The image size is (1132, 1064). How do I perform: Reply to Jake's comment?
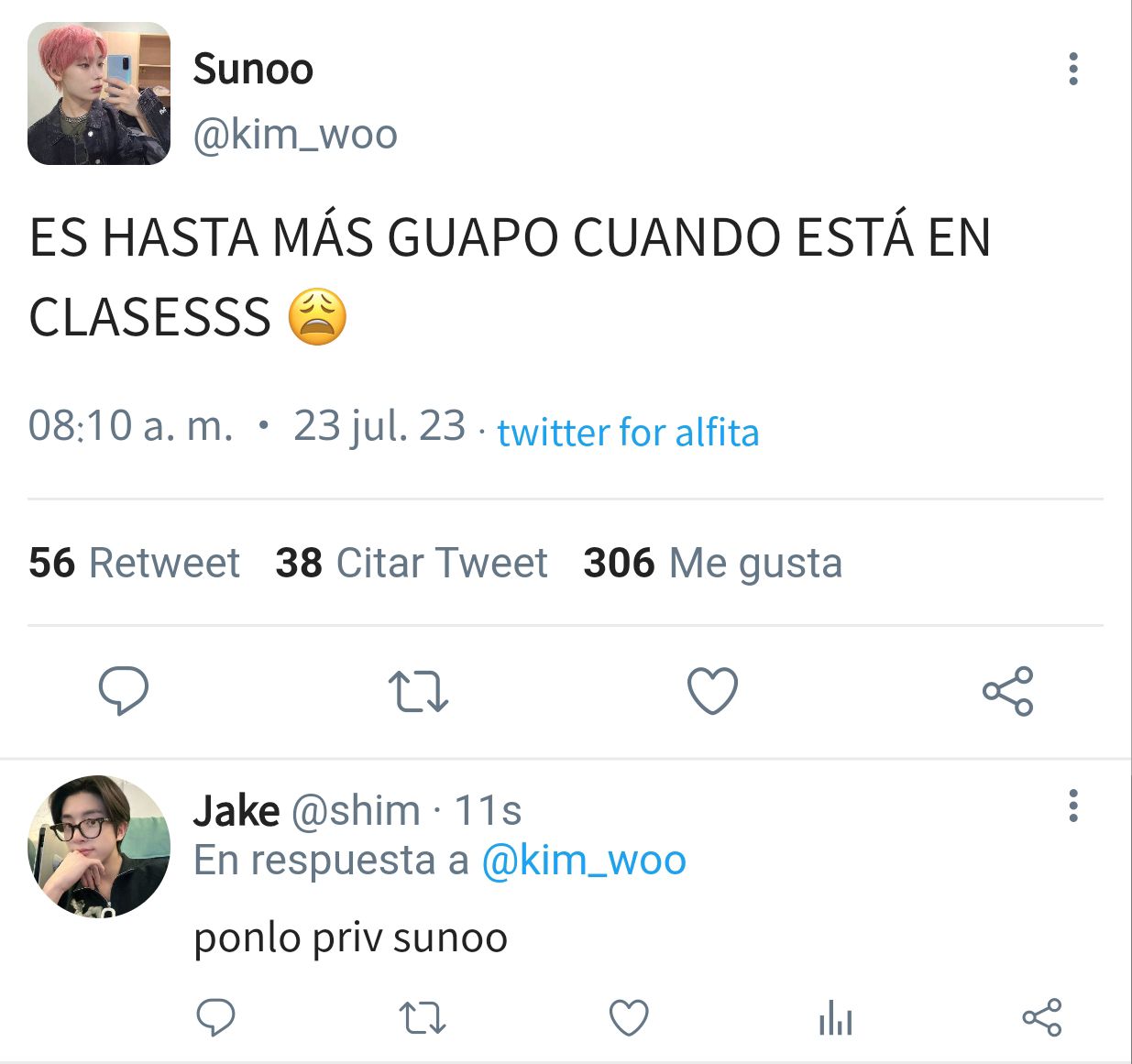[x=216, y=1017]
